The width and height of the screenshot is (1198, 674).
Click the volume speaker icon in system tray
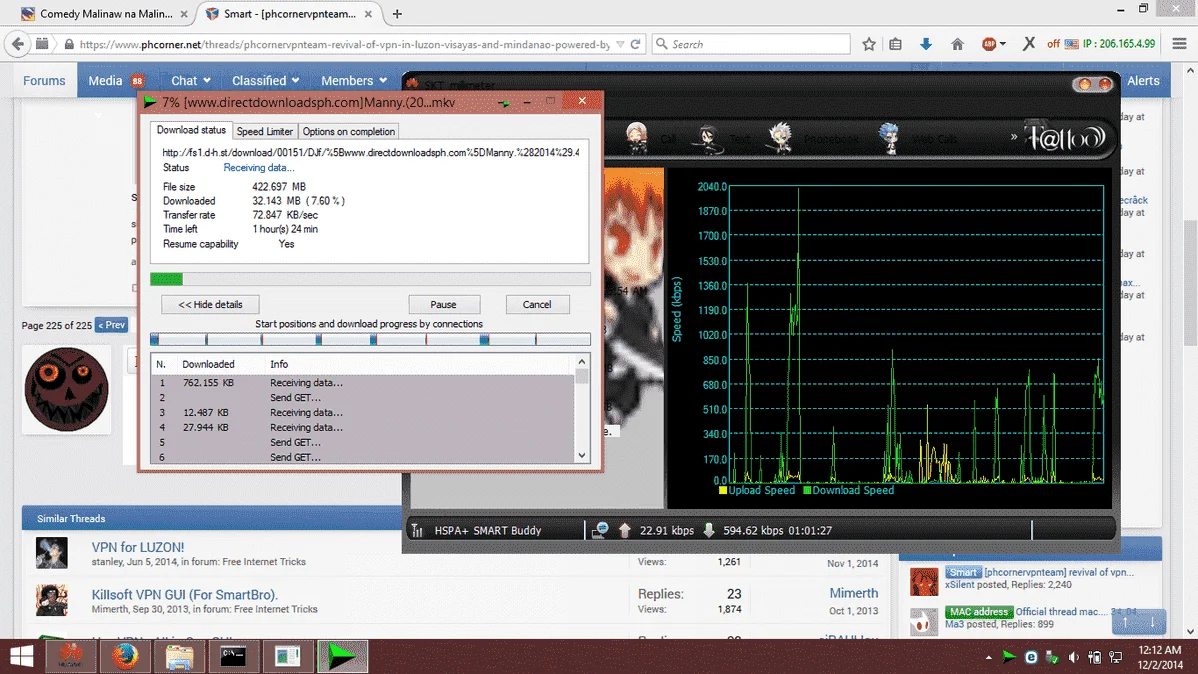[x=1073, y=657]
